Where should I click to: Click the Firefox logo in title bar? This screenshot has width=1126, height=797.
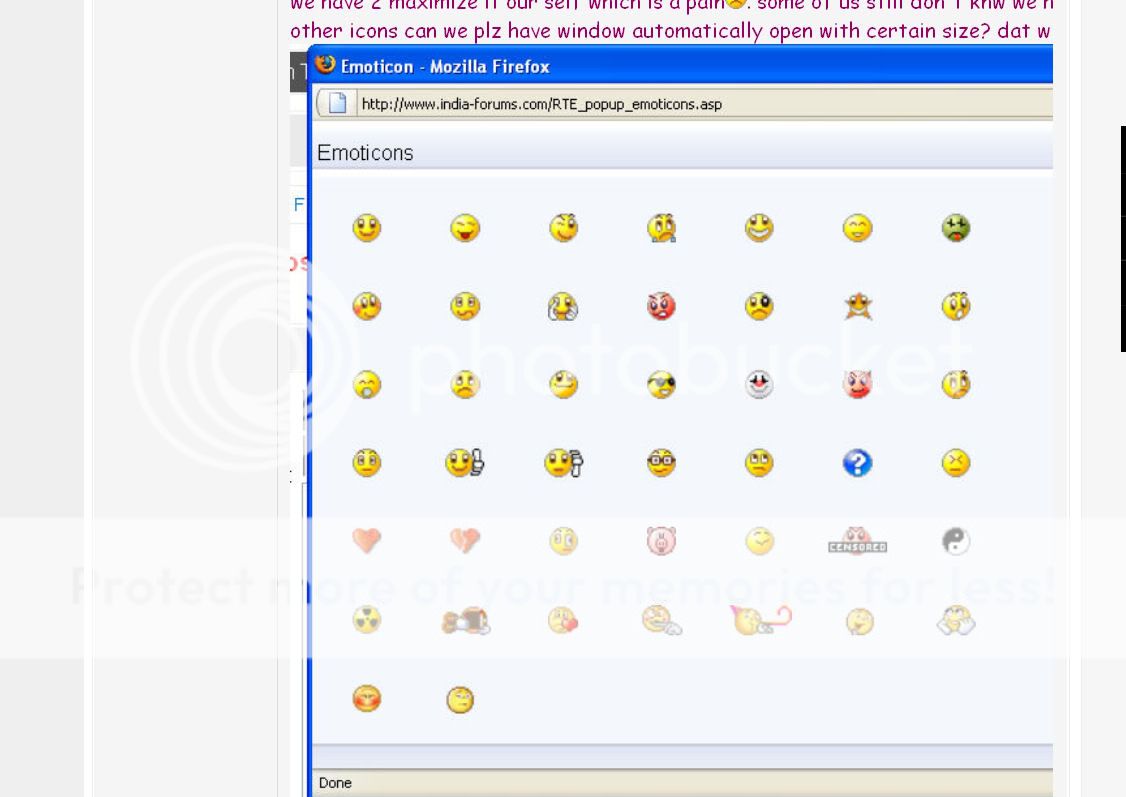tap(325, 66)
